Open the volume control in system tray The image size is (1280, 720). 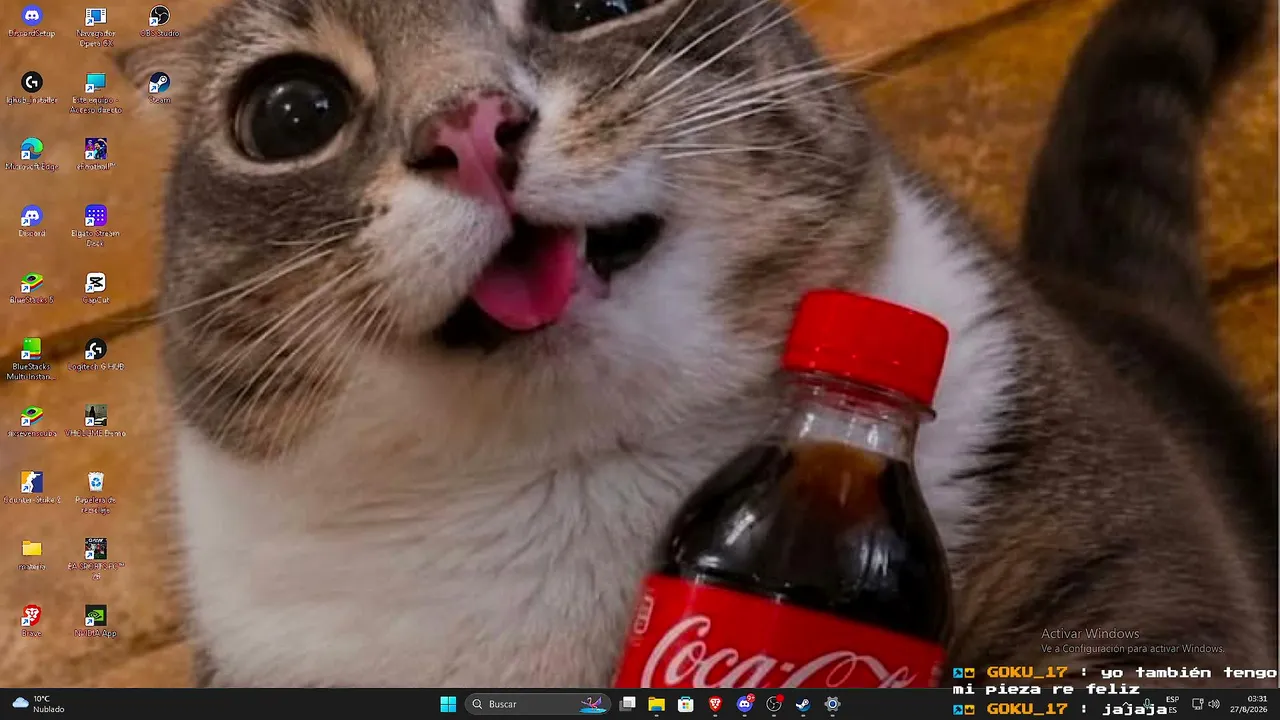point(1214,704)
